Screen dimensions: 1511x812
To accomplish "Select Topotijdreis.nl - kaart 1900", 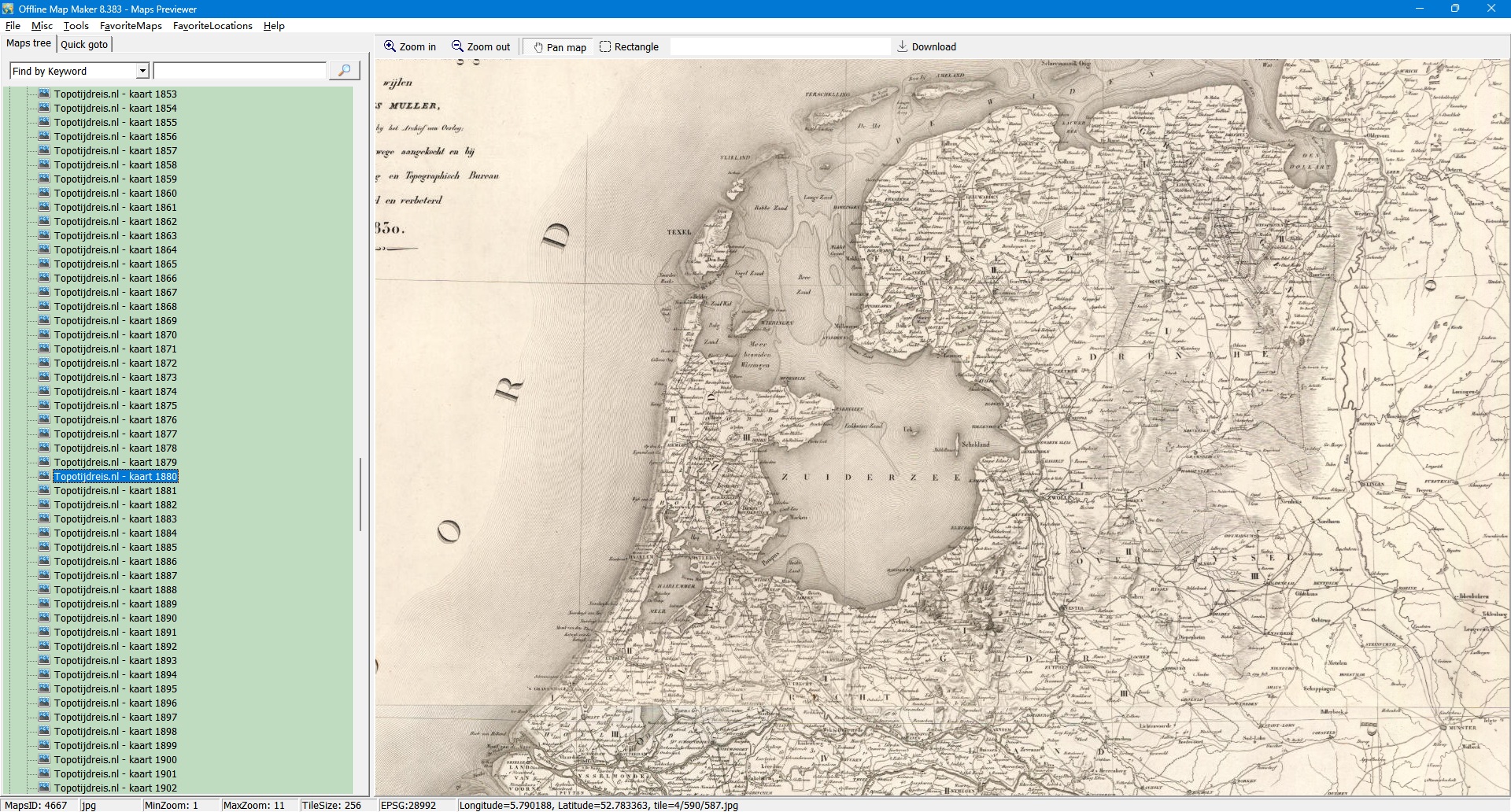I will tap(115, 759).
